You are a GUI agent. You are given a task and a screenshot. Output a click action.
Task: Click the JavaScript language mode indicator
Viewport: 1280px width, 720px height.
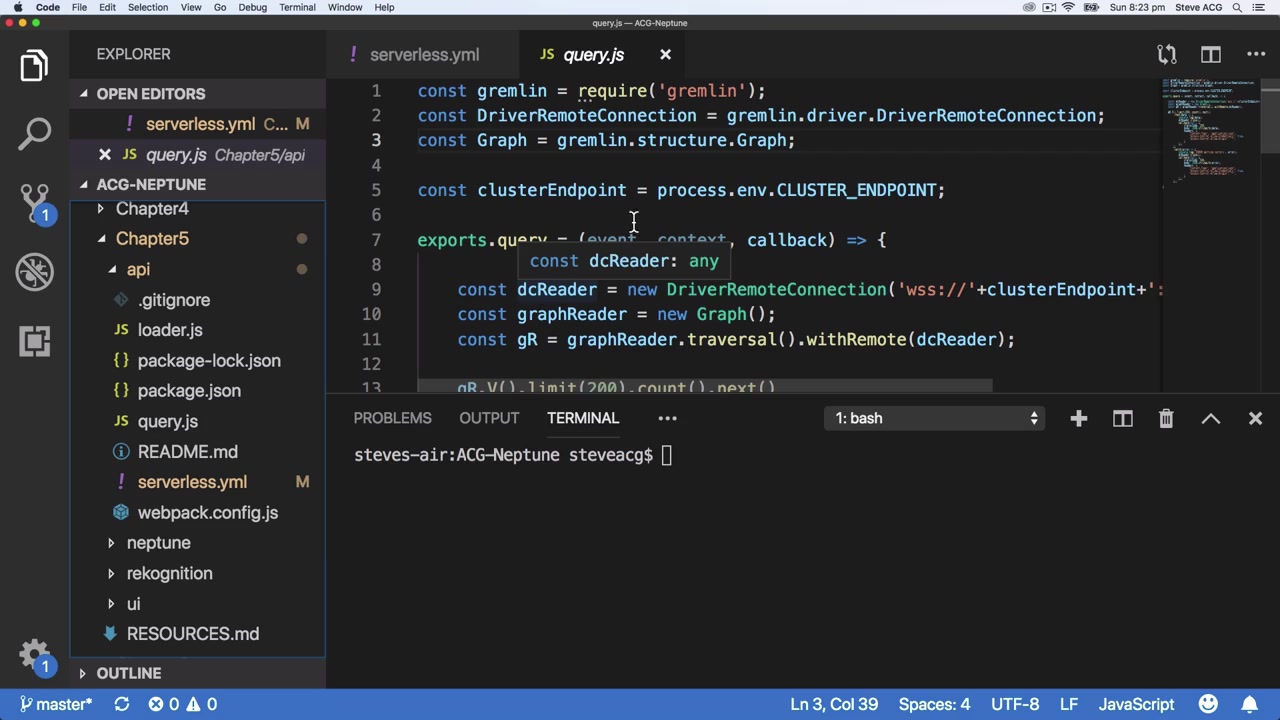(1136, 704)
